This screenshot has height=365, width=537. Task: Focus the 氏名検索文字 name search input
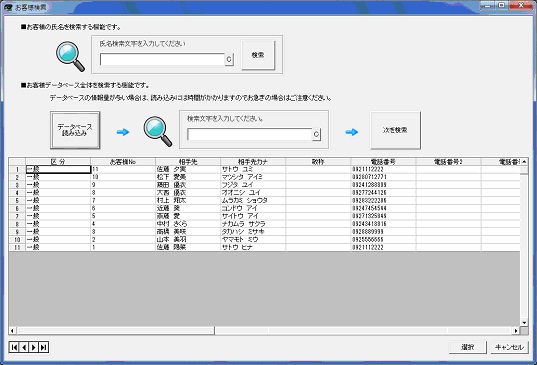click(x=162, y=59)
